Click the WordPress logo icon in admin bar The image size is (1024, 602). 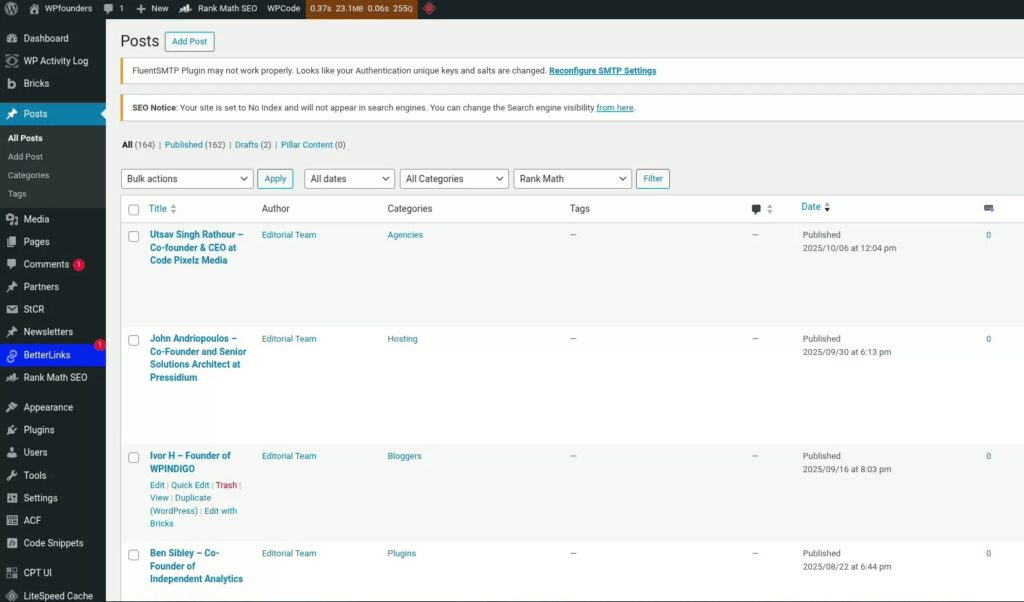pos(11,8)
